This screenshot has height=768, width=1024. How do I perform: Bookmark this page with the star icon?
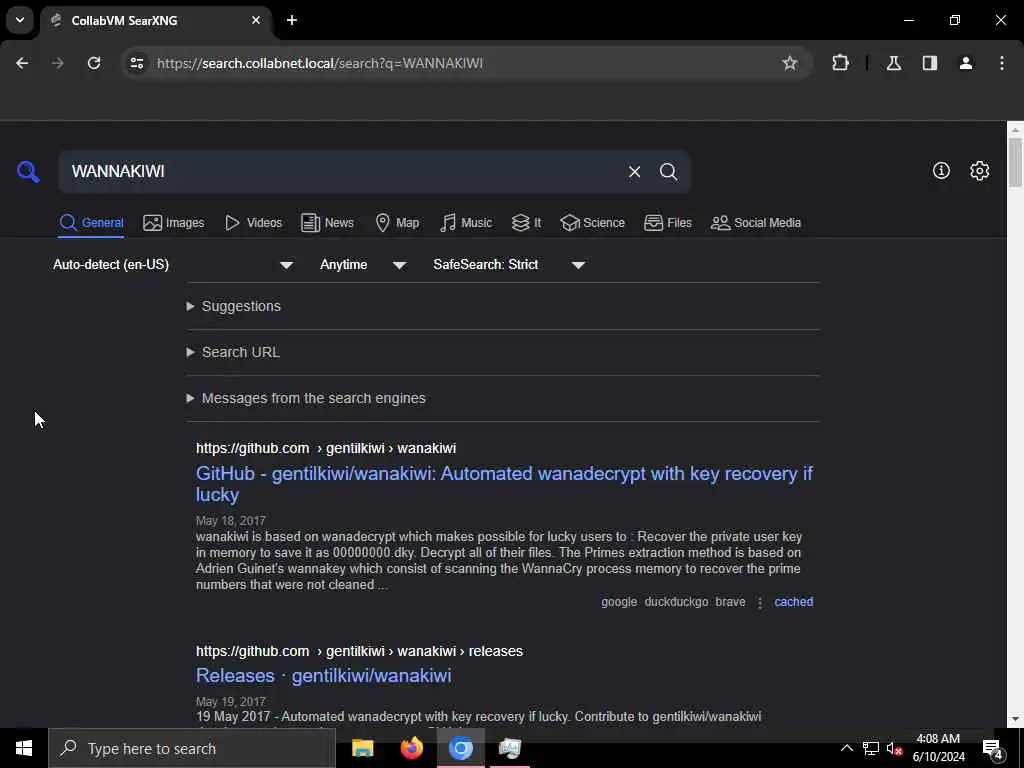pos(790,63)
